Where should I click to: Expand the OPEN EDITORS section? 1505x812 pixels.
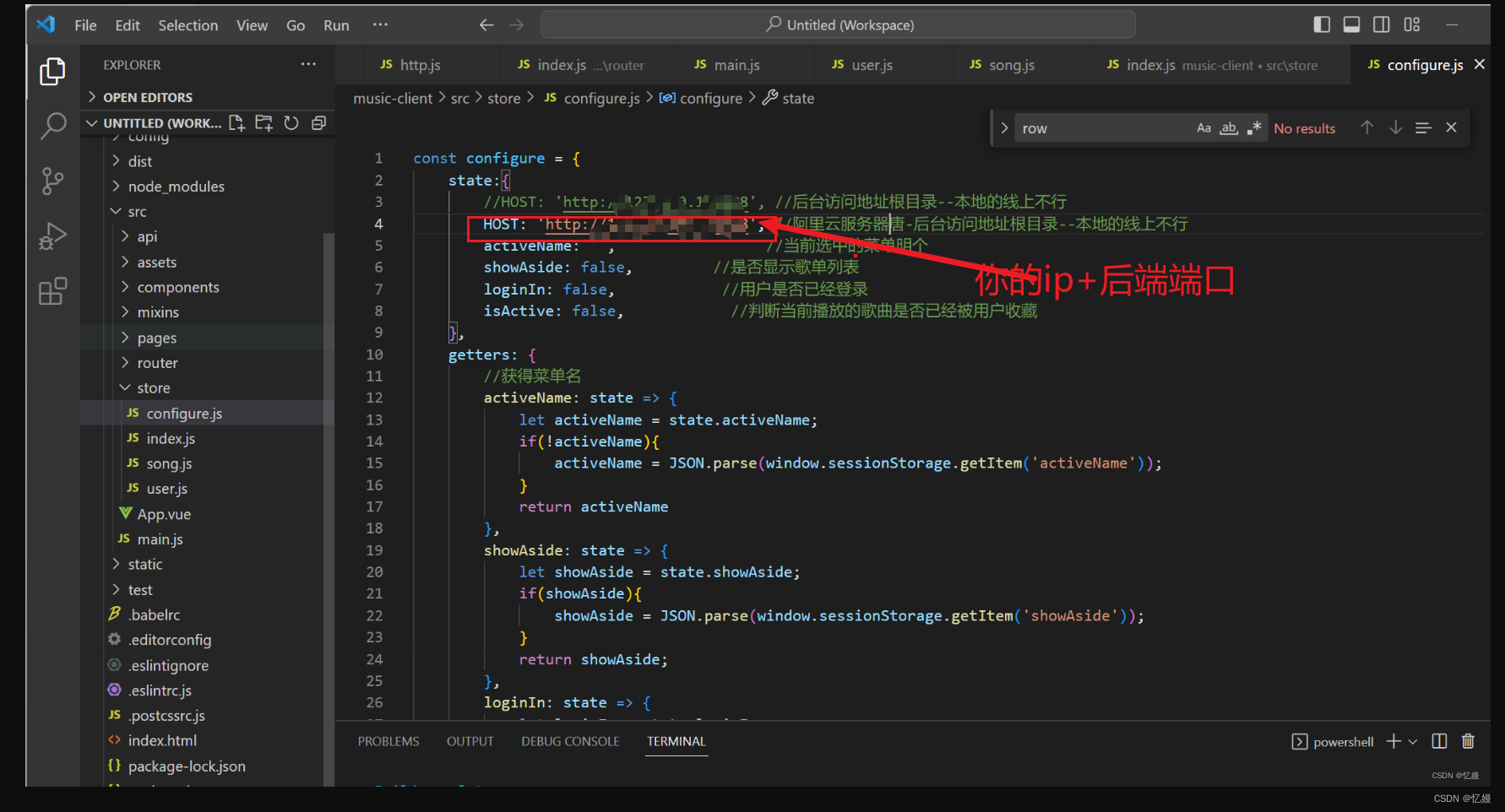207,97
